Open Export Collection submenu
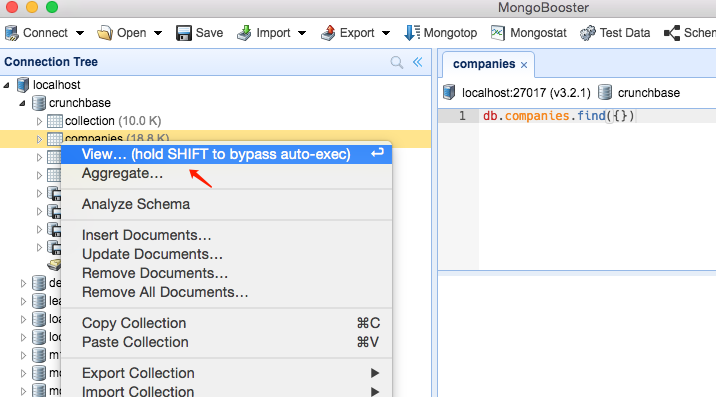Screen dimensions: 716x397 tap(226, 373)
